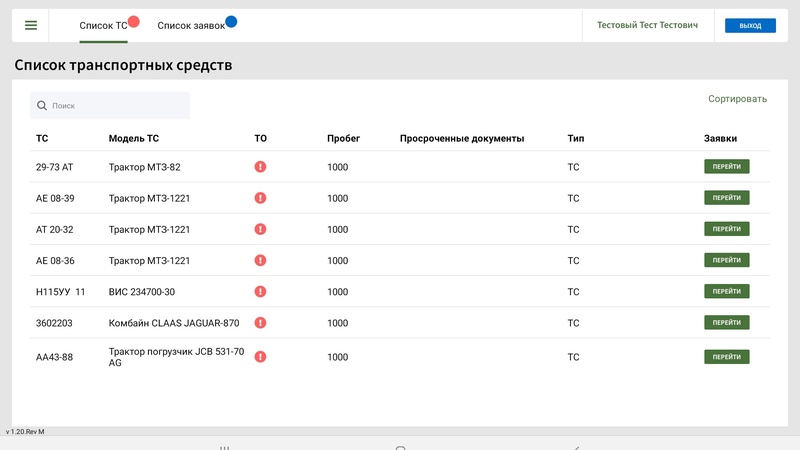Focus the Поиск search field

(x=115, y=105)
